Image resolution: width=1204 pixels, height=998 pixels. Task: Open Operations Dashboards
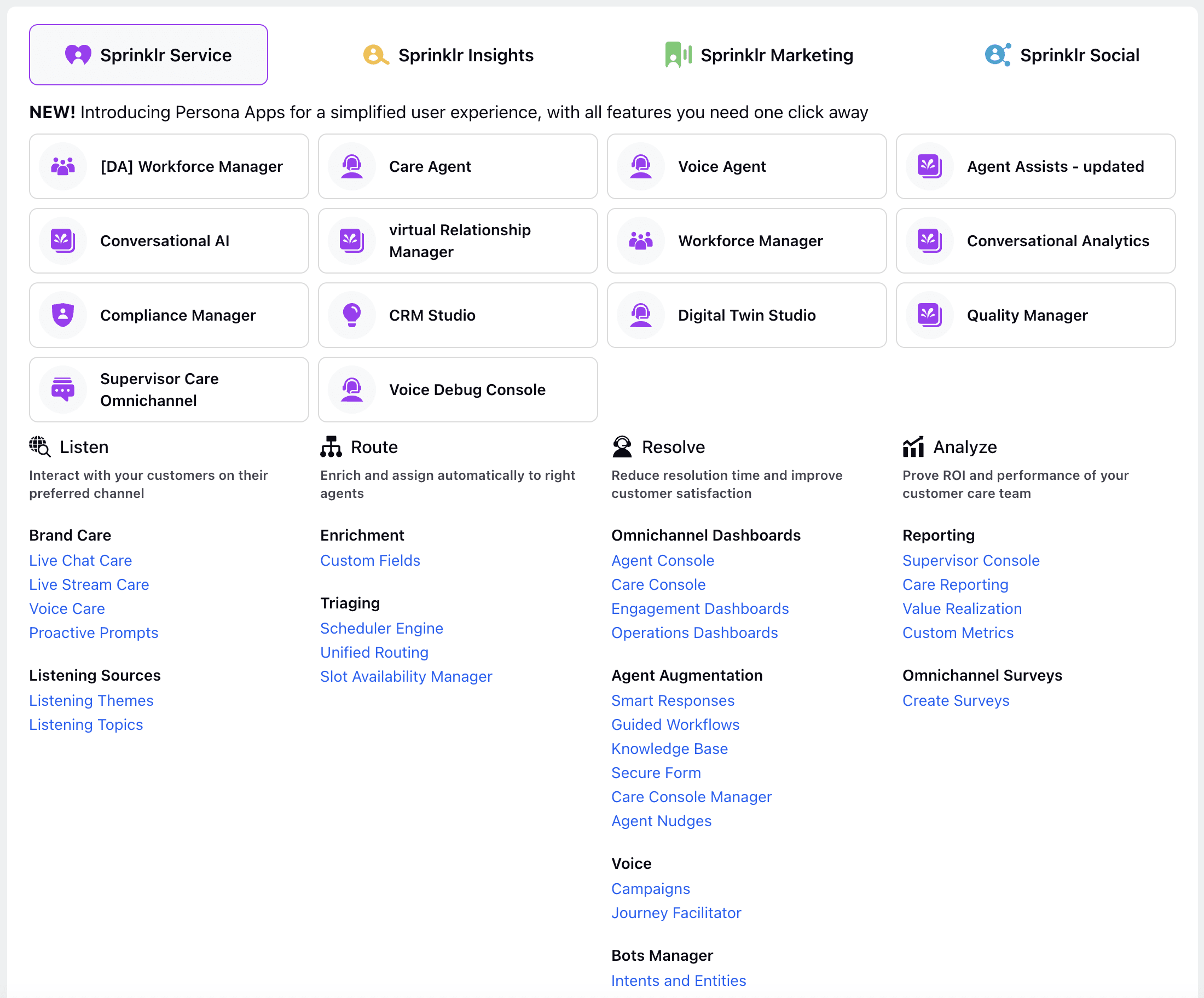pos(695,633)
